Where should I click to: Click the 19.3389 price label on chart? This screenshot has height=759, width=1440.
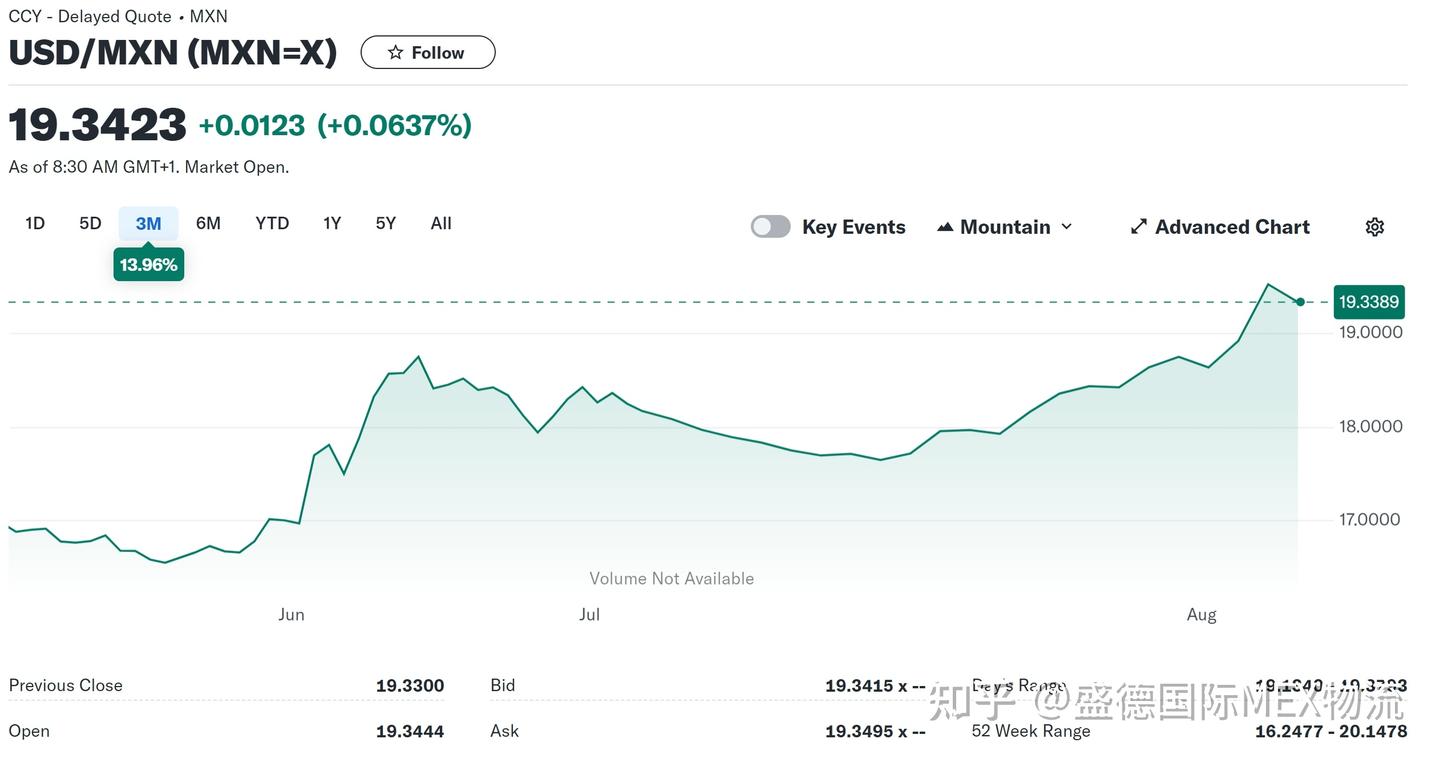click(x=1368, y=301)
